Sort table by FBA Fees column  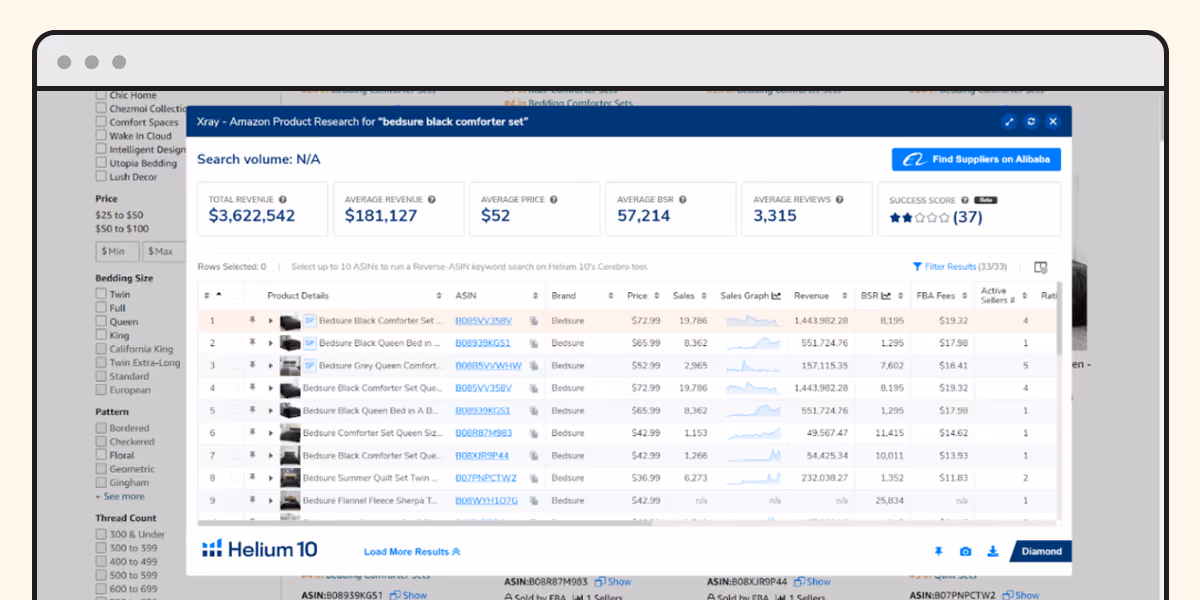pos(963,296)
